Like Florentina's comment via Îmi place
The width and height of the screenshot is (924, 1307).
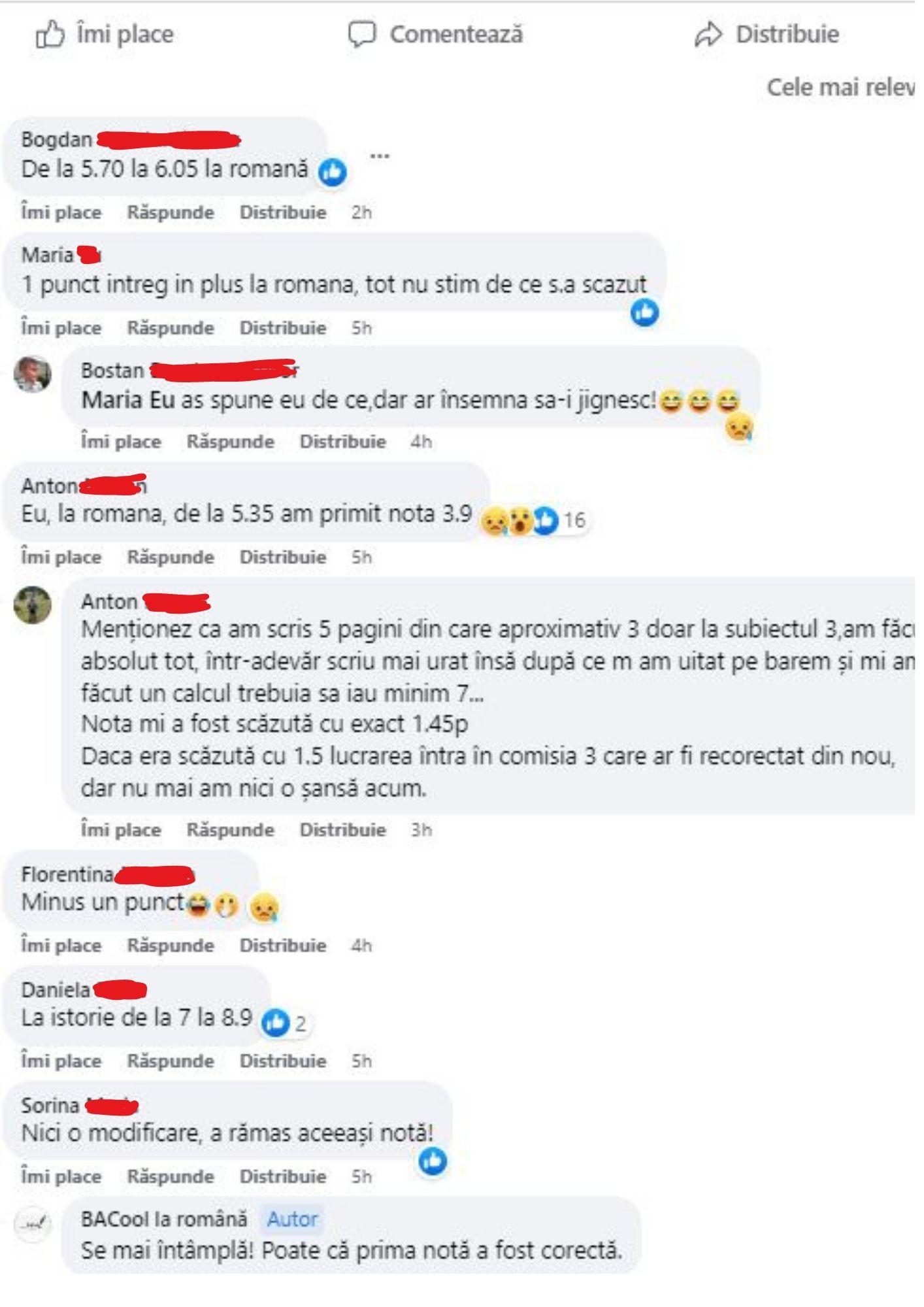pos(61,945)
